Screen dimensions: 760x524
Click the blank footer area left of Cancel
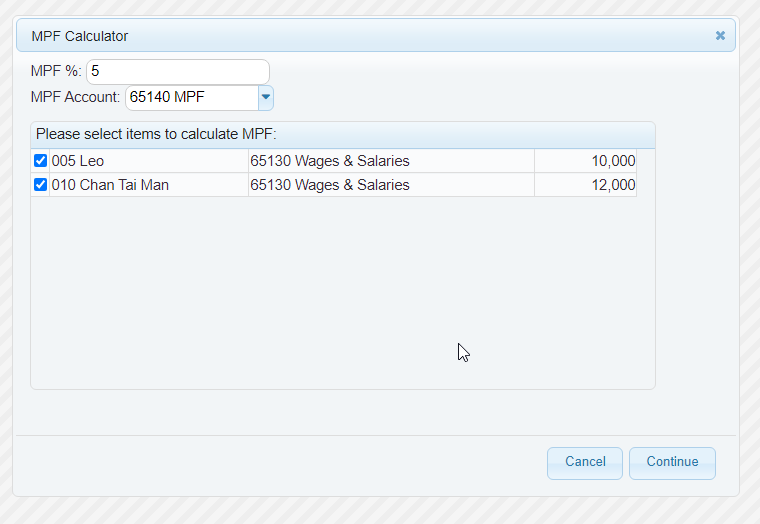[x=280, y=462]
